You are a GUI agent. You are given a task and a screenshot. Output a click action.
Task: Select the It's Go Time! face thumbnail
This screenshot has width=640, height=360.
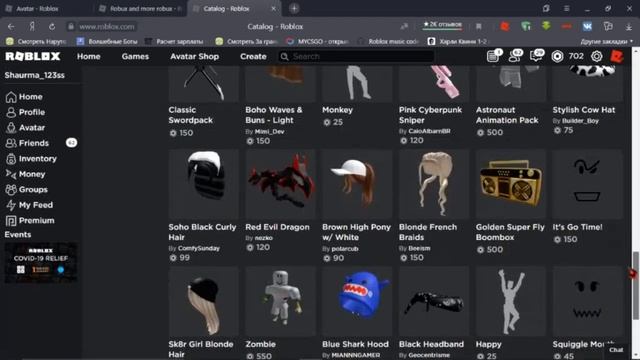click(587, 184)
